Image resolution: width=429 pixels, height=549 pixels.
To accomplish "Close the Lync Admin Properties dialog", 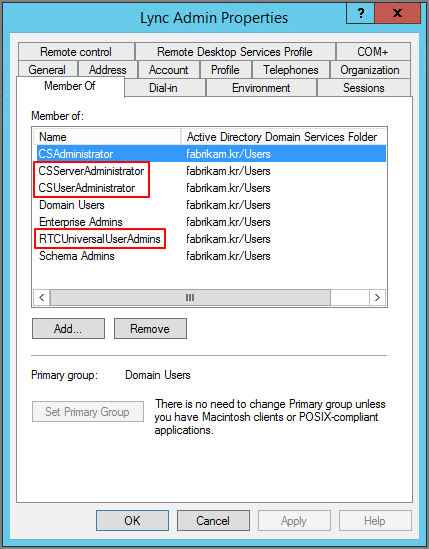I will 397,13.
